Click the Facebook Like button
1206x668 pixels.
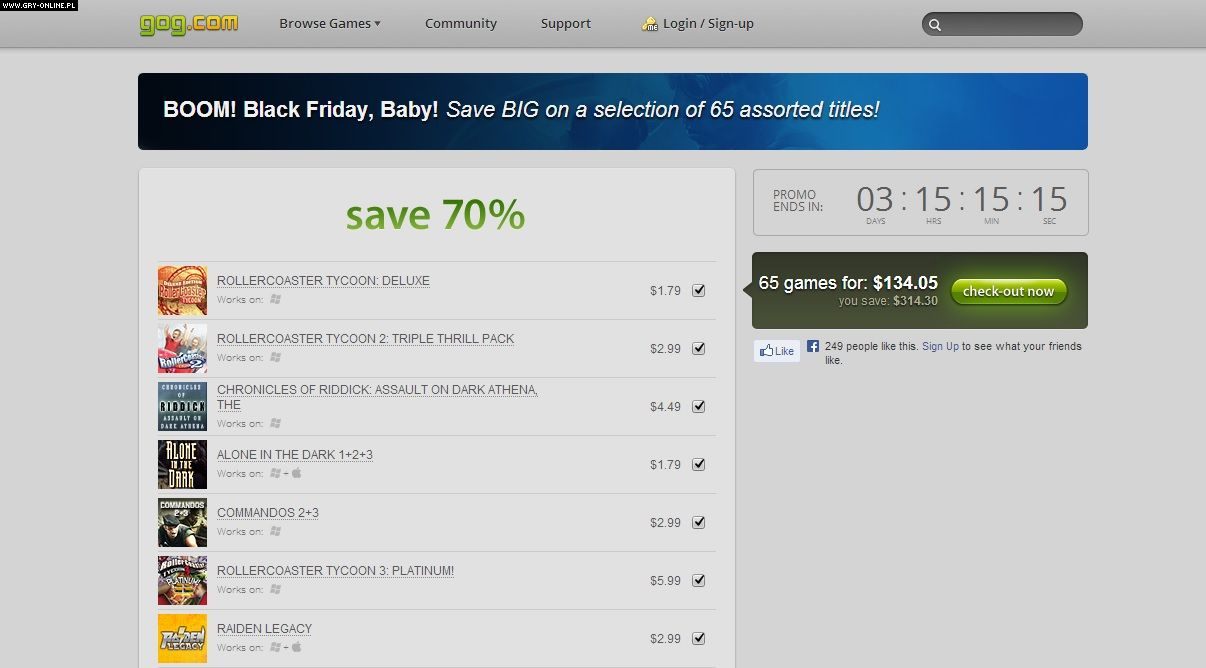pyautogui.click(x=777, y=351)
